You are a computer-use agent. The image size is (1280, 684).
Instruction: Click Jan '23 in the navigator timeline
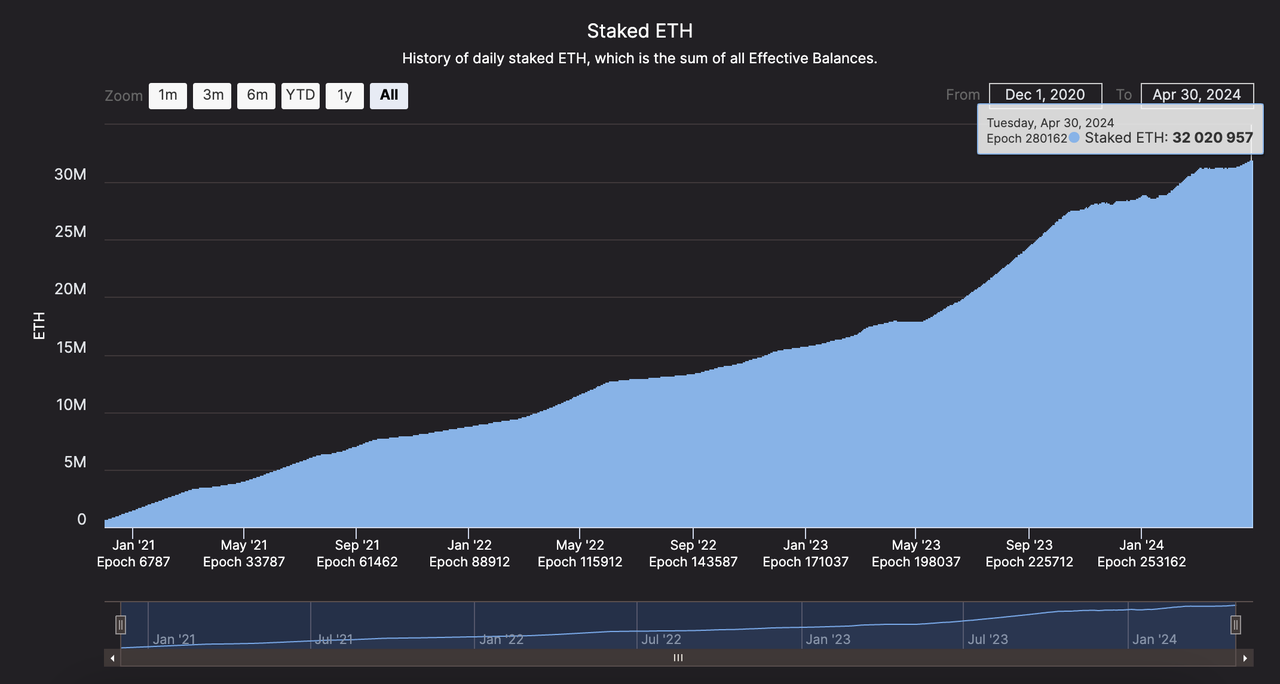828,639
